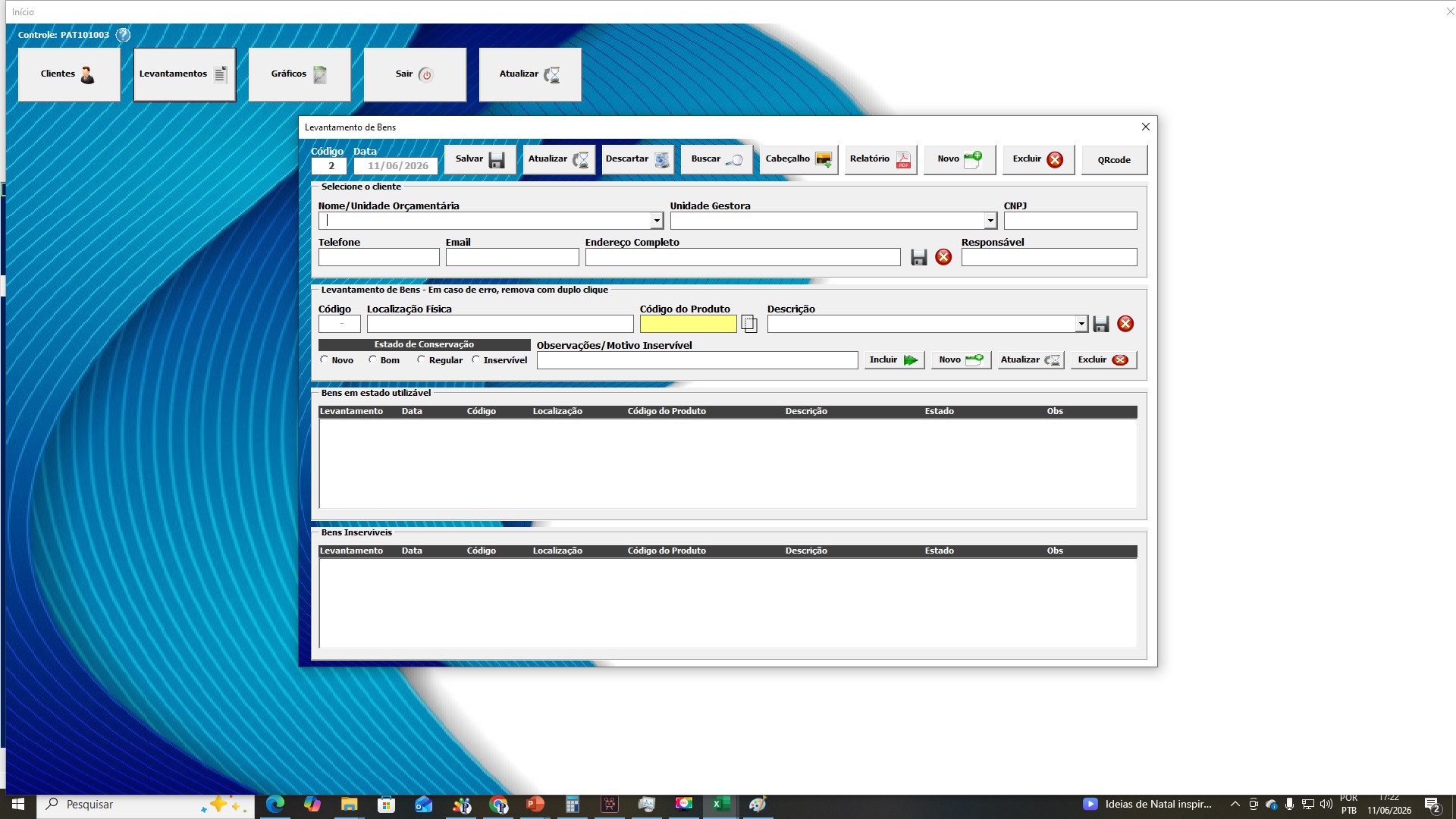Click the Bens em estado utilizável list
The height and width of the screenshot is (819, 1456).
point(728,463)
